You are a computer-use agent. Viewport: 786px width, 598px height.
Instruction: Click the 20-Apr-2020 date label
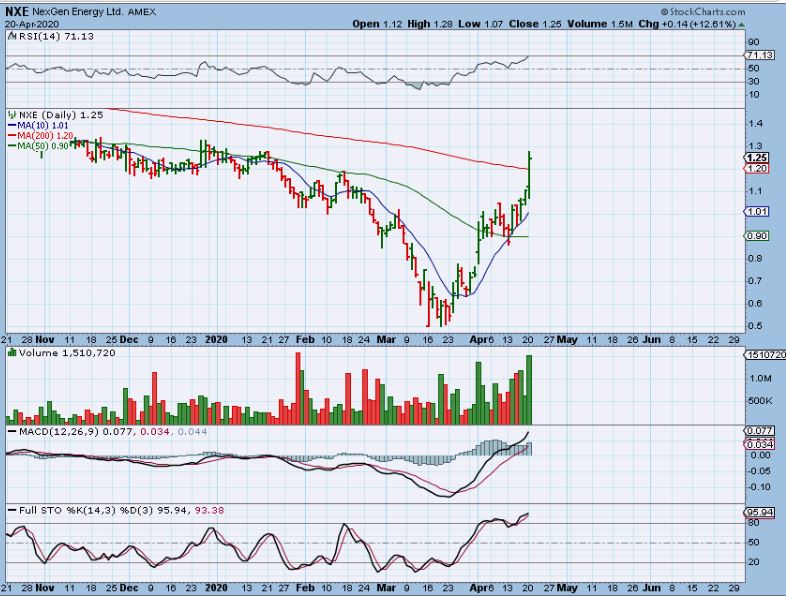(x=32, y=24)
